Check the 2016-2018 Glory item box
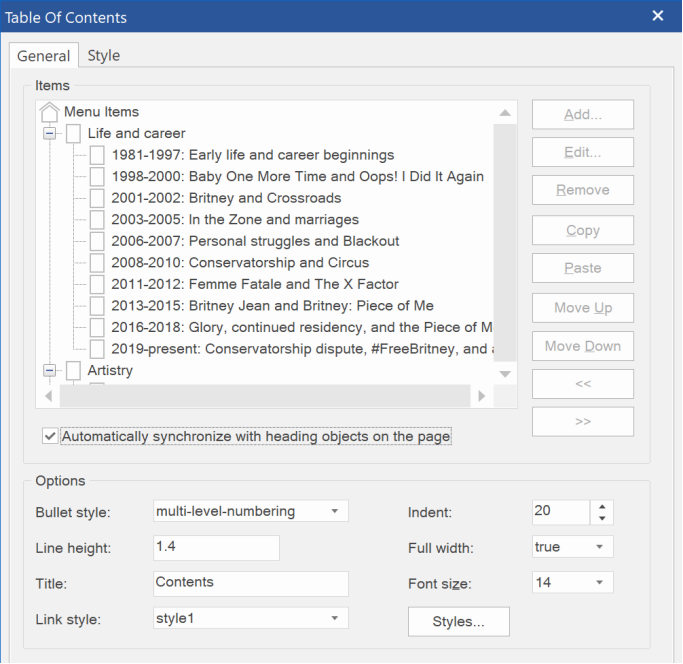Image resolution: width=683 pixels, height=664 pixels. coord(97,328)
